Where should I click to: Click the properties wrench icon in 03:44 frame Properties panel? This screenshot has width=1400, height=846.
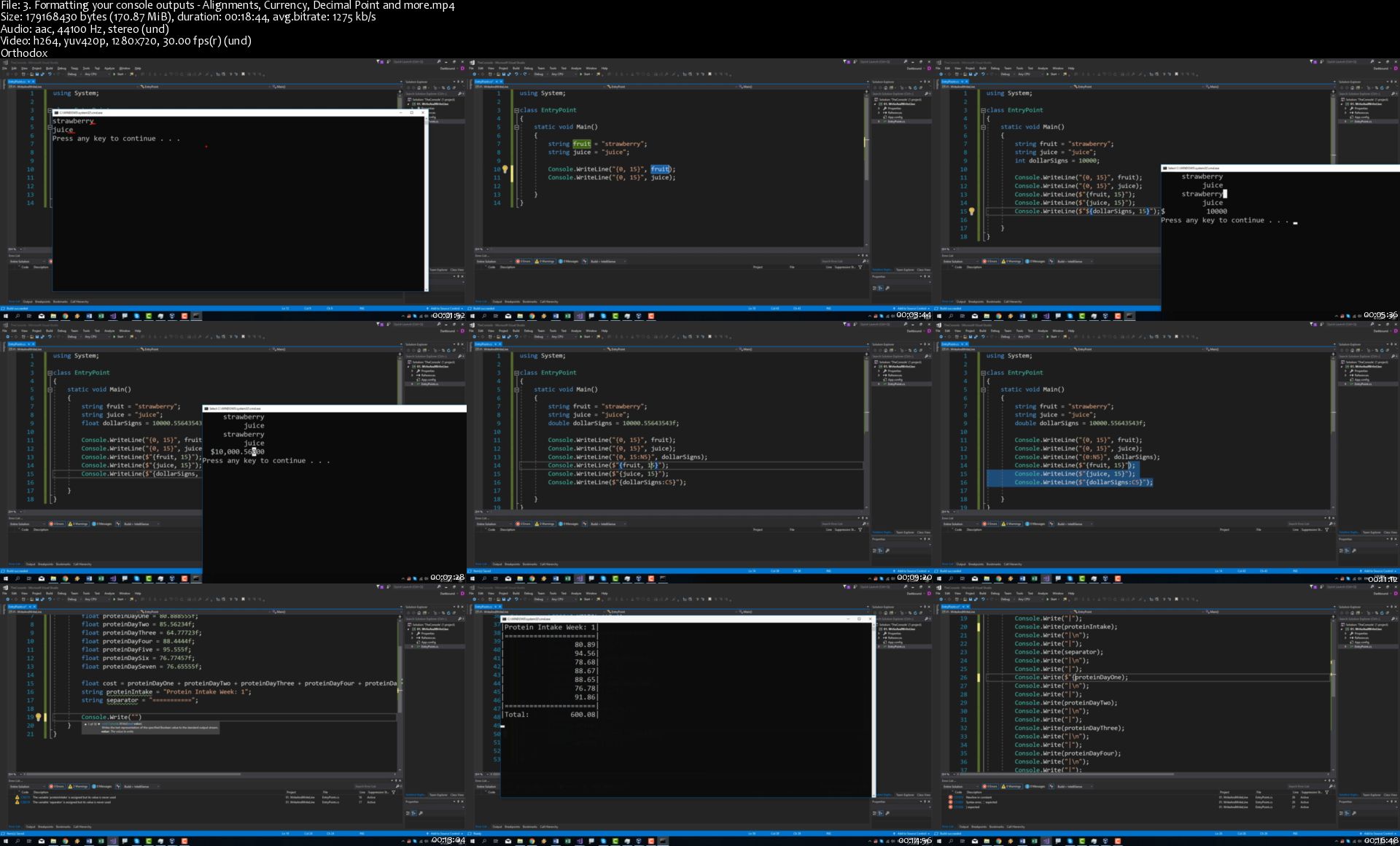click(x=887, y=288)
